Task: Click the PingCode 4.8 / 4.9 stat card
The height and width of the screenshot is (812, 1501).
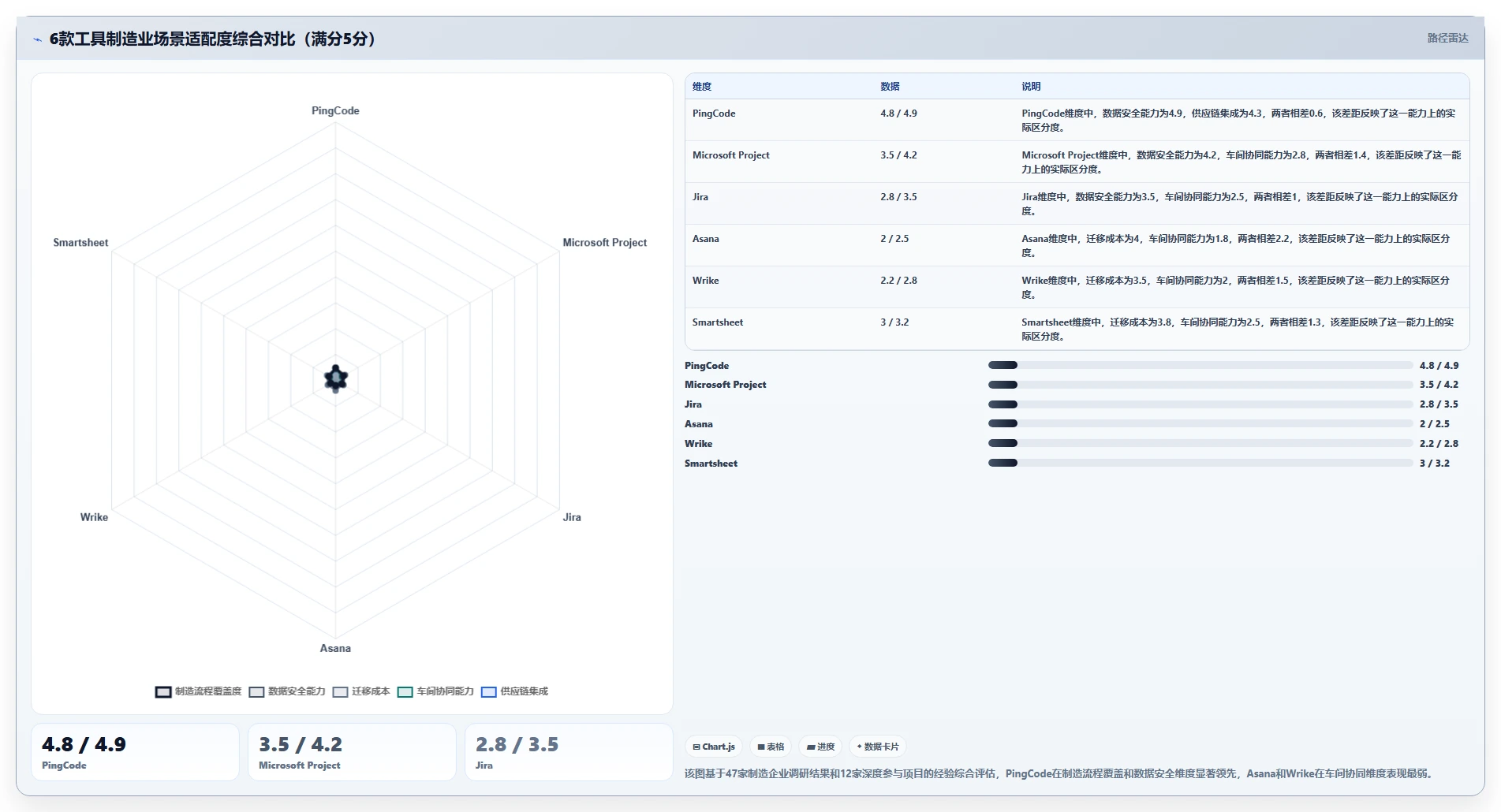Action: [x=135, y=752]
